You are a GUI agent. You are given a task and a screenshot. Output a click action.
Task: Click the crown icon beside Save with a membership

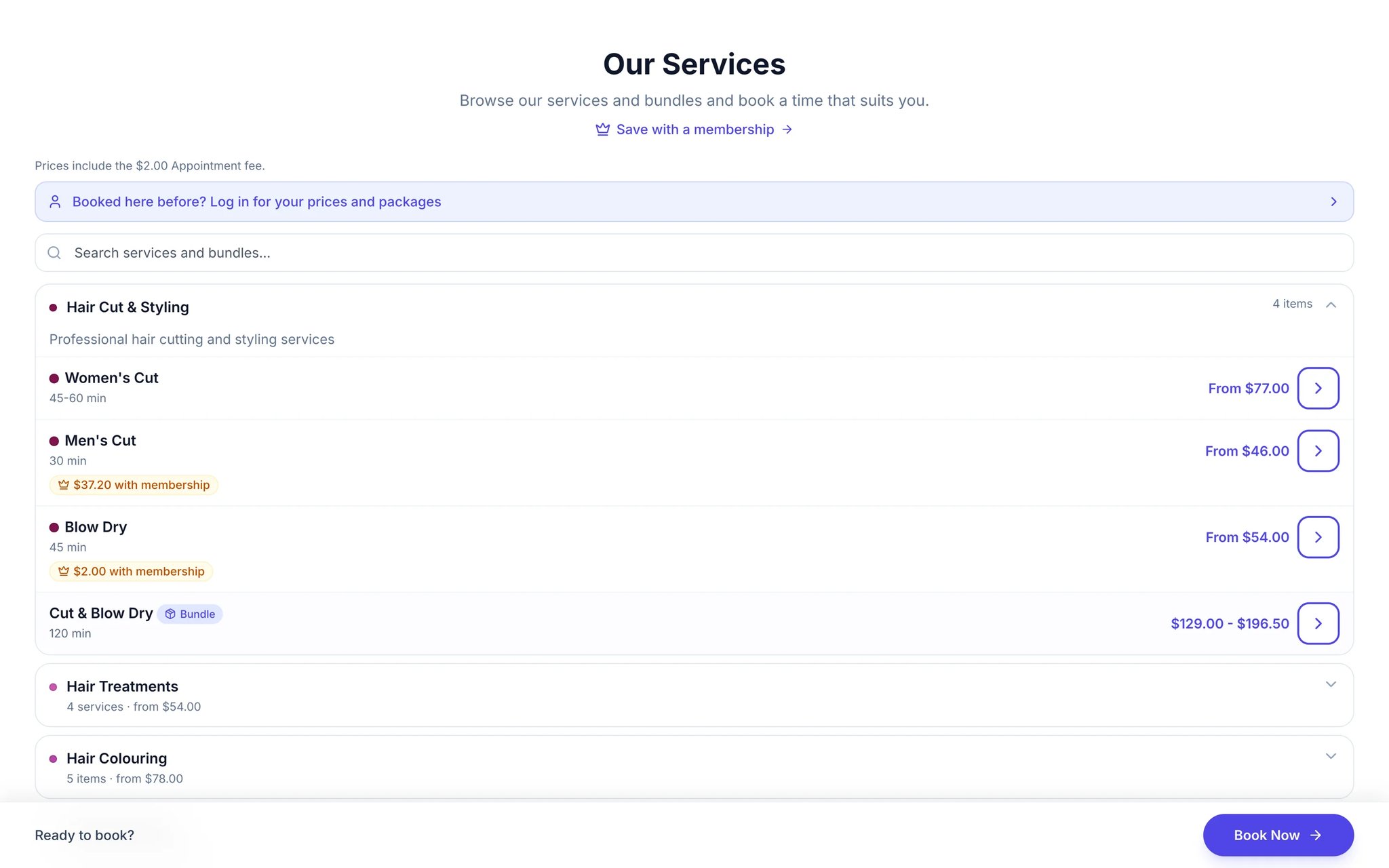pos(602,130)
